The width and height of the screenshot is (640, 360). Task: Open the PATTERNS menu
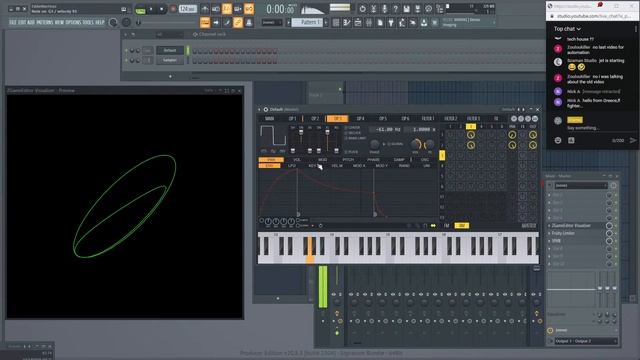coord(44,22)
